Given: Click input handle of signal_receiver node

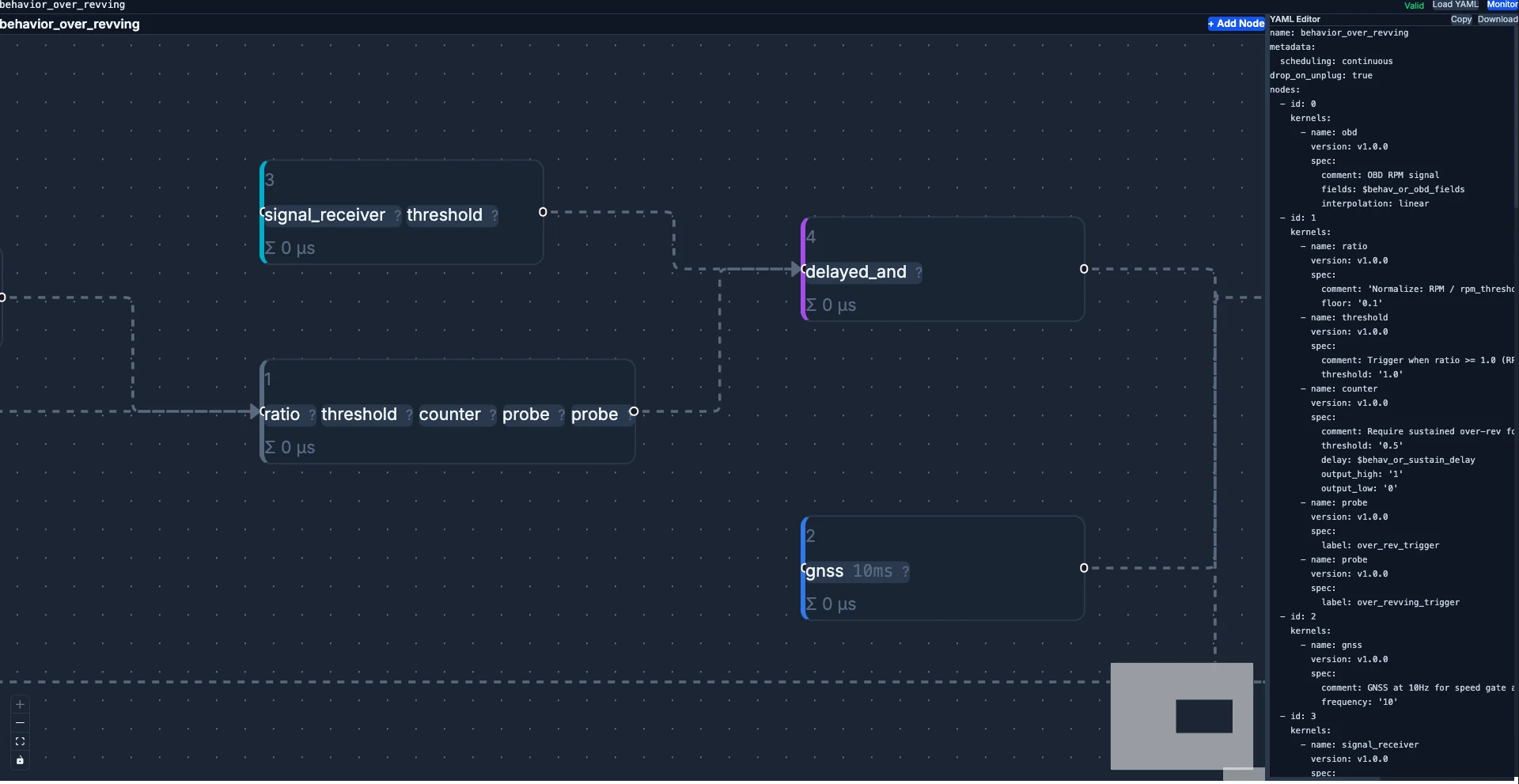Looking at the screenshot, I should point(263,212).
